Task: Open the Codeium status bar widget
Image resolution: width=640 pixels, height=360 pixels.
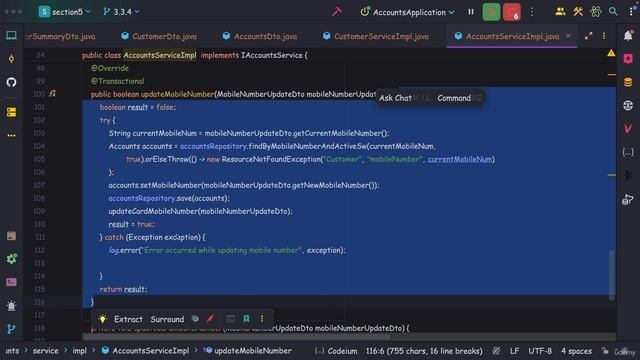Action: coord(336,351)
